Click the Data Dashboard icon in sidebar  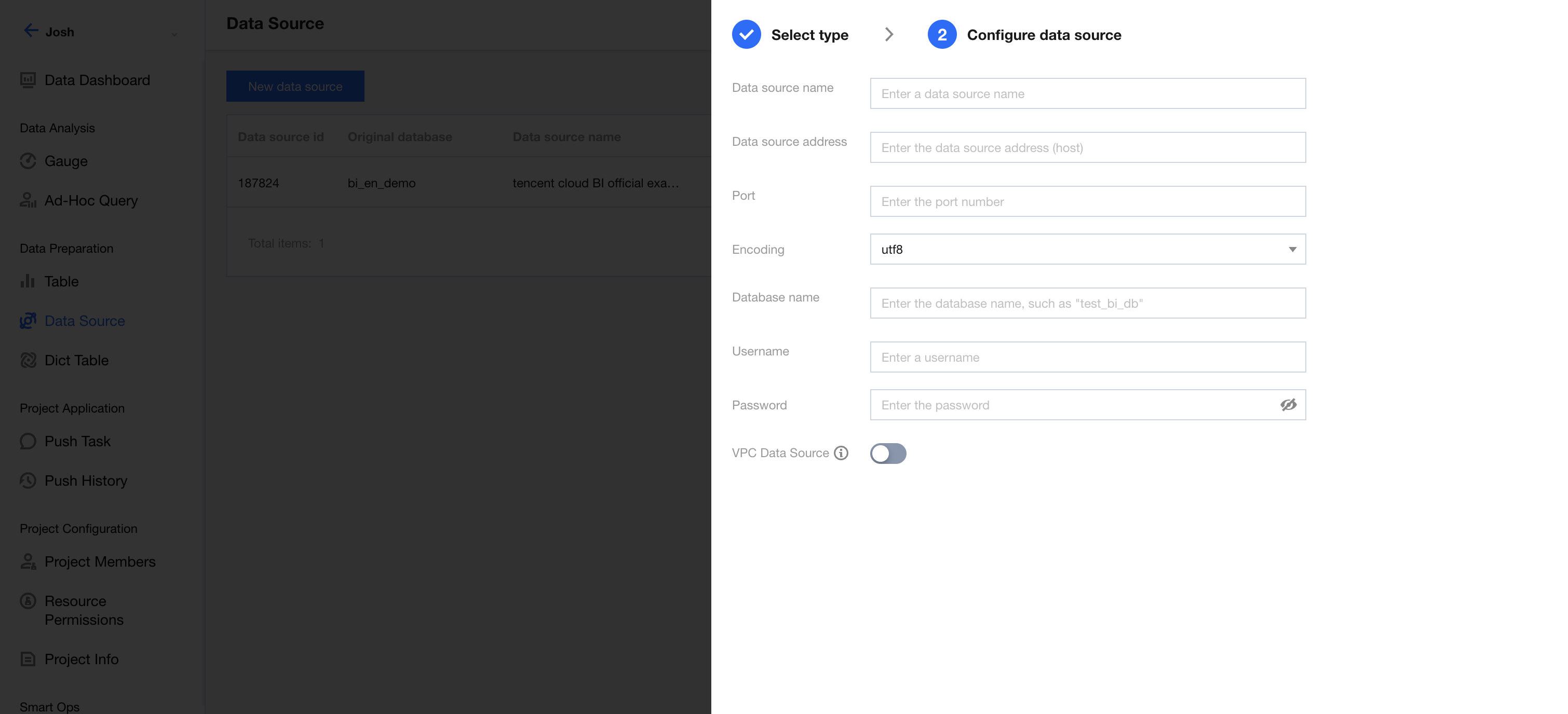coord(28,80)
